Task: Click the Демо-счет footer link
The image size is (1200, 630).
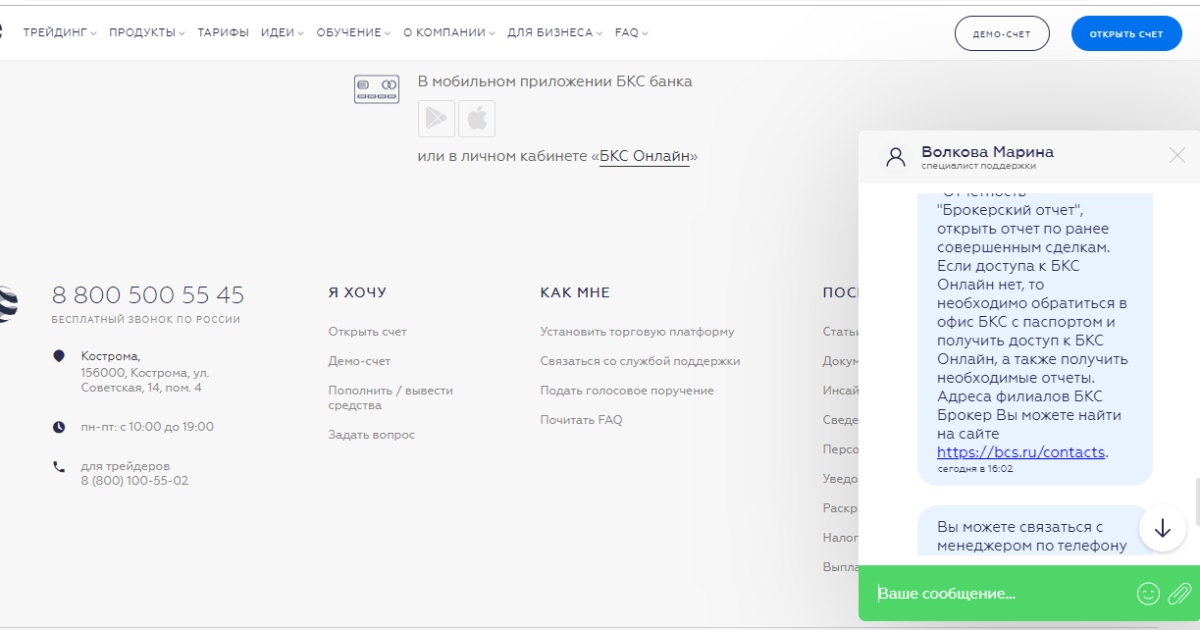Action: point(359,361)
